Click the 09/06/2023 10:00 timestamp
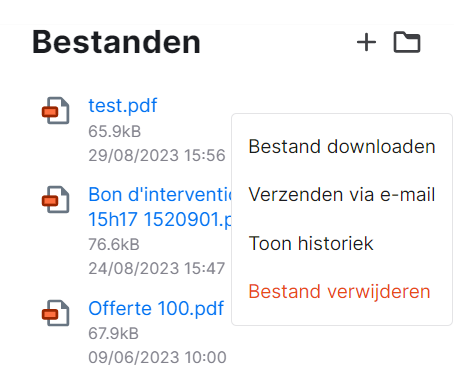 tap(157, 357)
